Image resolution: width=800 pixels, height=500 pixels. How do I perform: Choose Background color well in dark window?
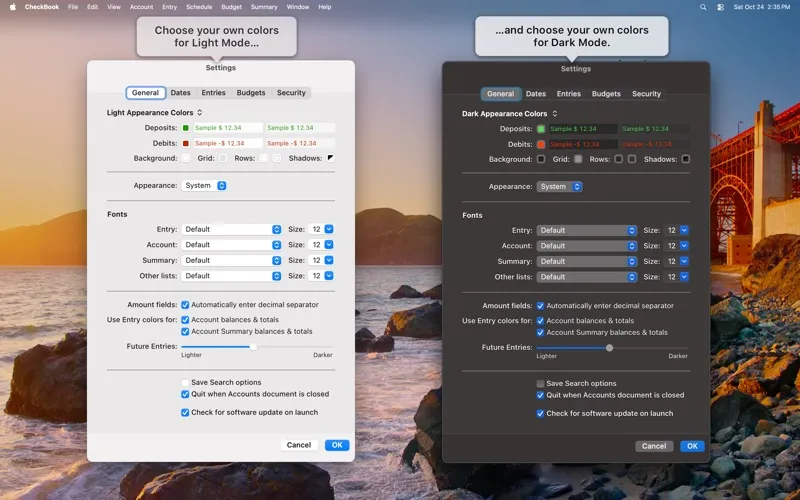pyautogui.click(x=541, y=159)
